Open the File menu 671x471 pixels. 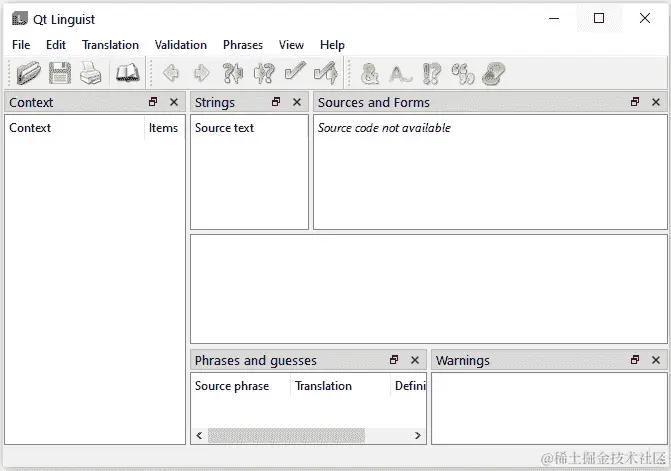[x=21, y=45]
